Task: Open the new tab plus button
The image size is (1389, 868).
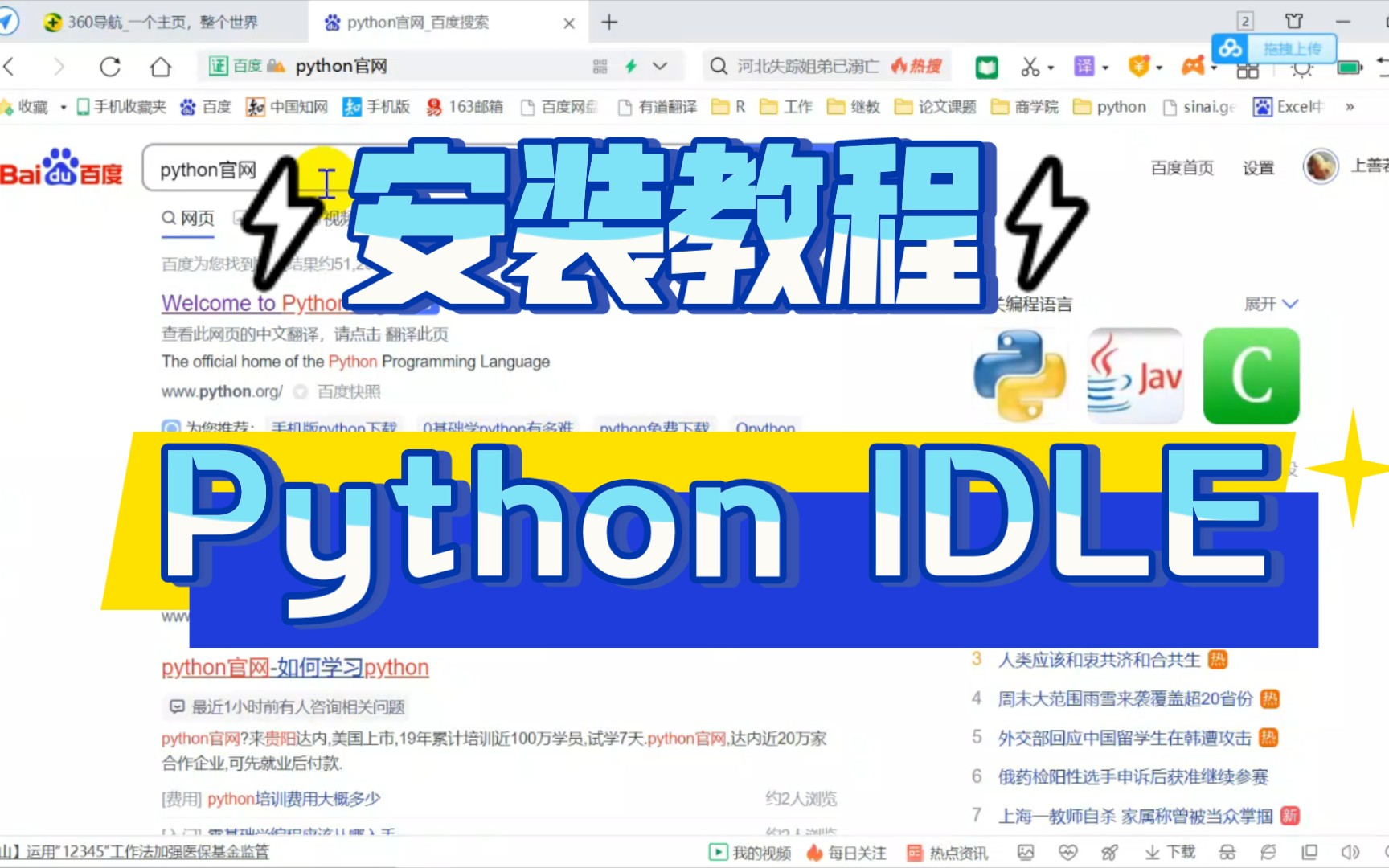Action: coord(609,23)
